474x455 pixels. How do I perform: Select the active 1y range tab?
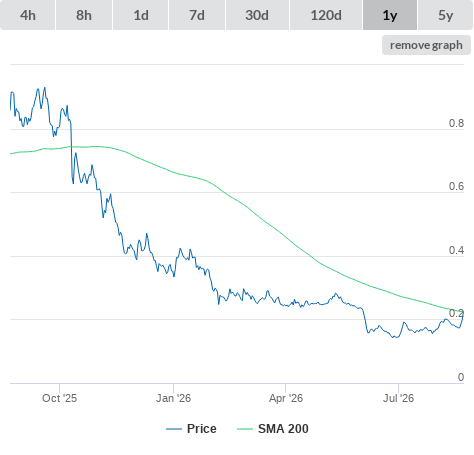(x=390, y=15)
